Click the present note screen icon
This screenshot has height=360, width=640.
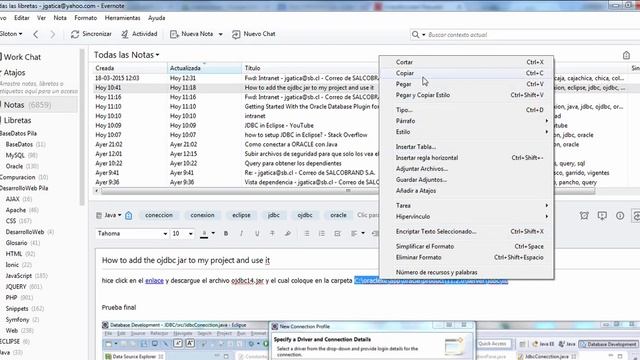pos(602,216)
